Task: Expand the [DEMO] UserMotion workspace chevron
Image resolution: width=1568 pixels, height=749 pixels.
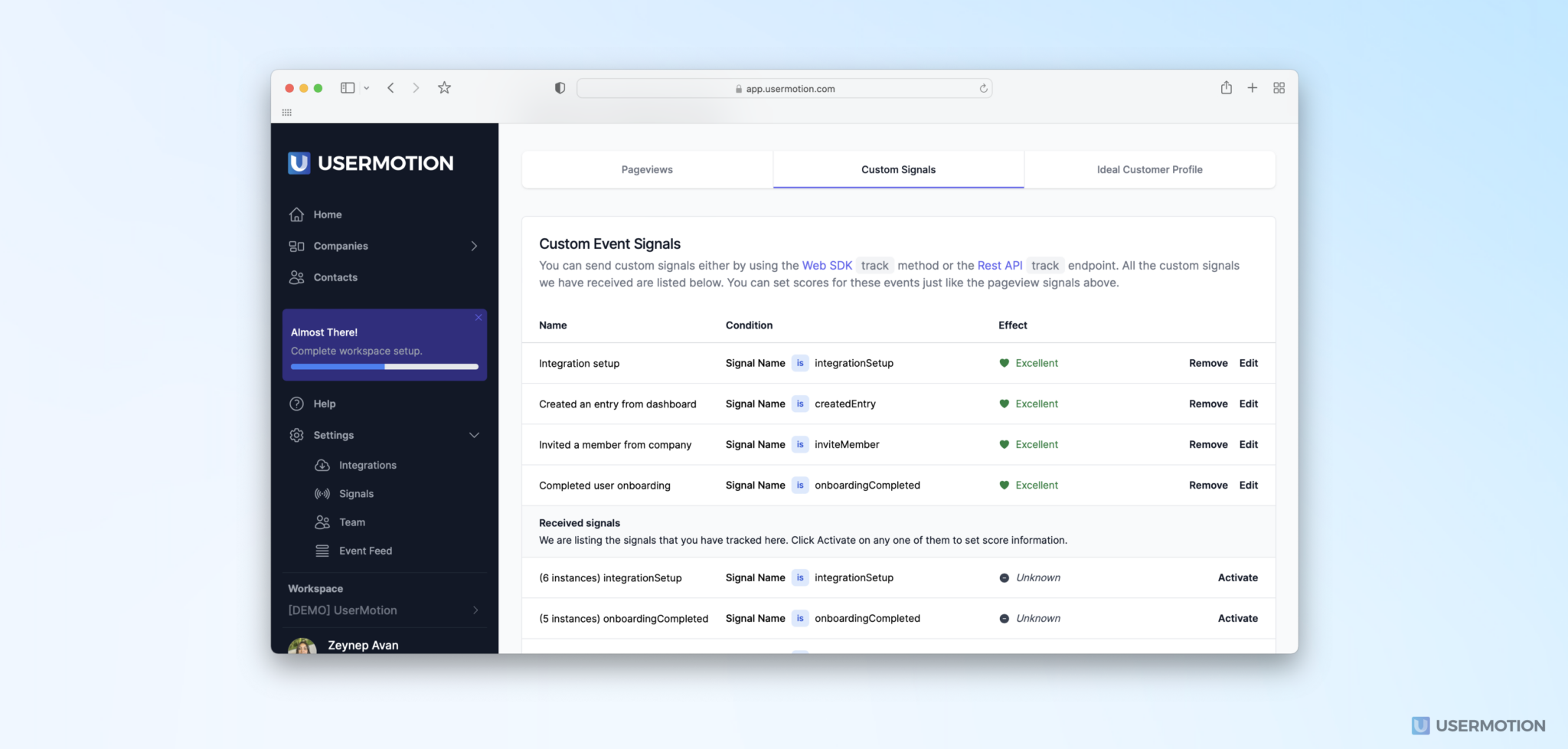Action: click(475, 610)
